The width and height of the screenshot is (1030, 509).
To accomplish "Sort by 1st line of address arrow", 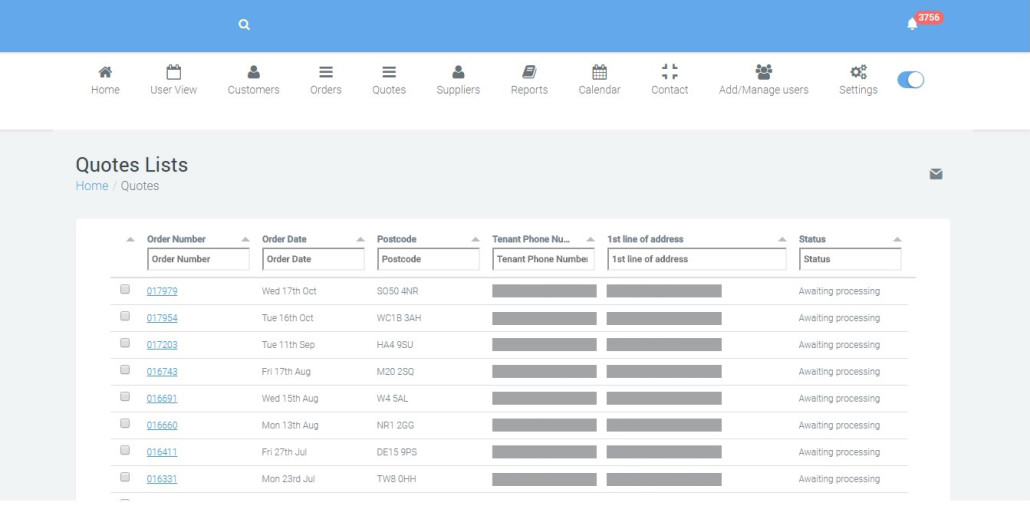I will point(782,240).
